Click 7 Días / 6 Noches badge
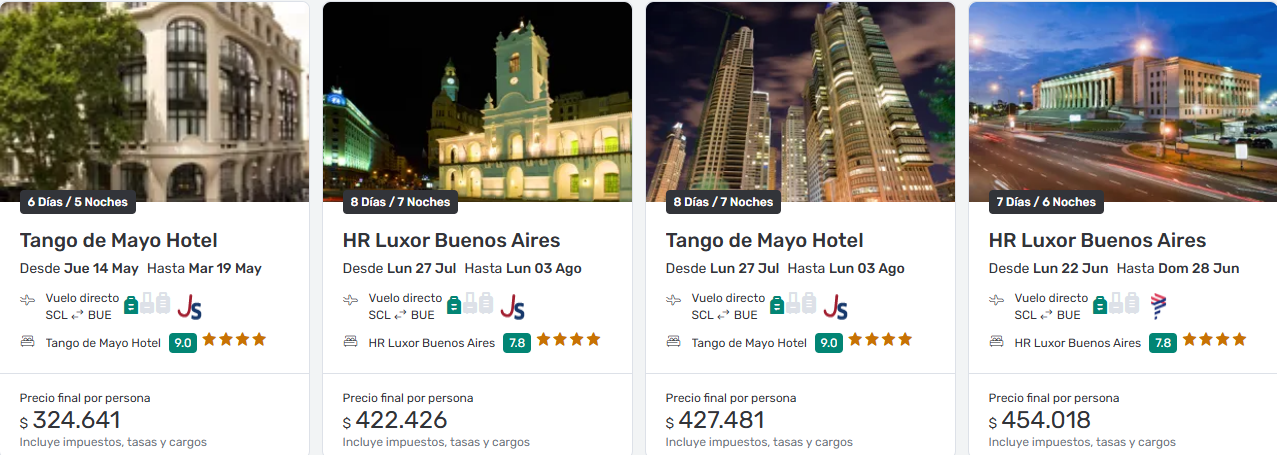The width and height of the screenshot is (1277, 455). pos(1046,202)
